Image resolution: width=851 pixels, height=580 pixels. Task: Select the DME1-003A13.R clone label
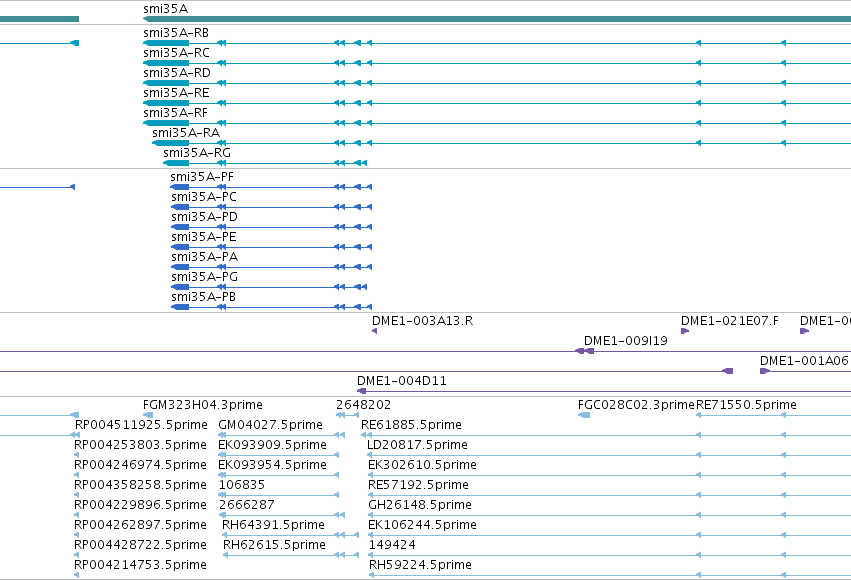click(422, 321)
